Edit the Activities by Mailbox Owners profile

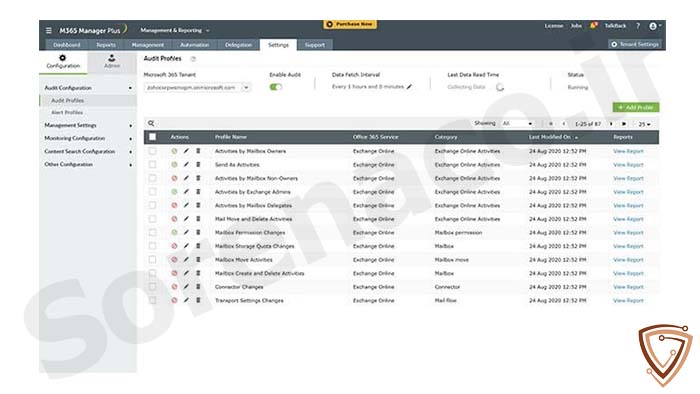(x=186, y=151)
